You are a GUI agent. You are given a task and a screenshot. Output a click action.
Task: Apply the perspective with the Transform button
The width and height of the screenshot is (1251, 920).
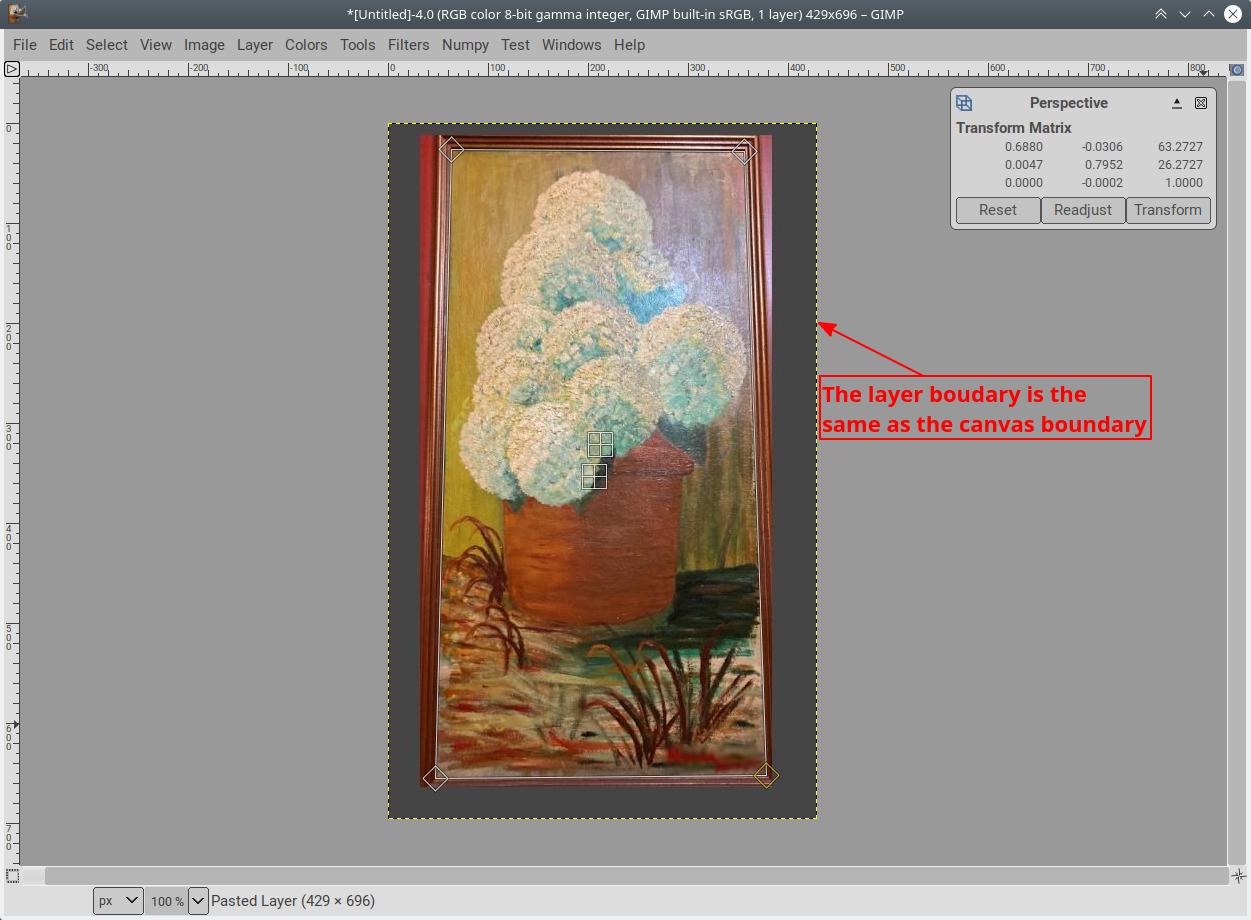(x=1168, y=210)
